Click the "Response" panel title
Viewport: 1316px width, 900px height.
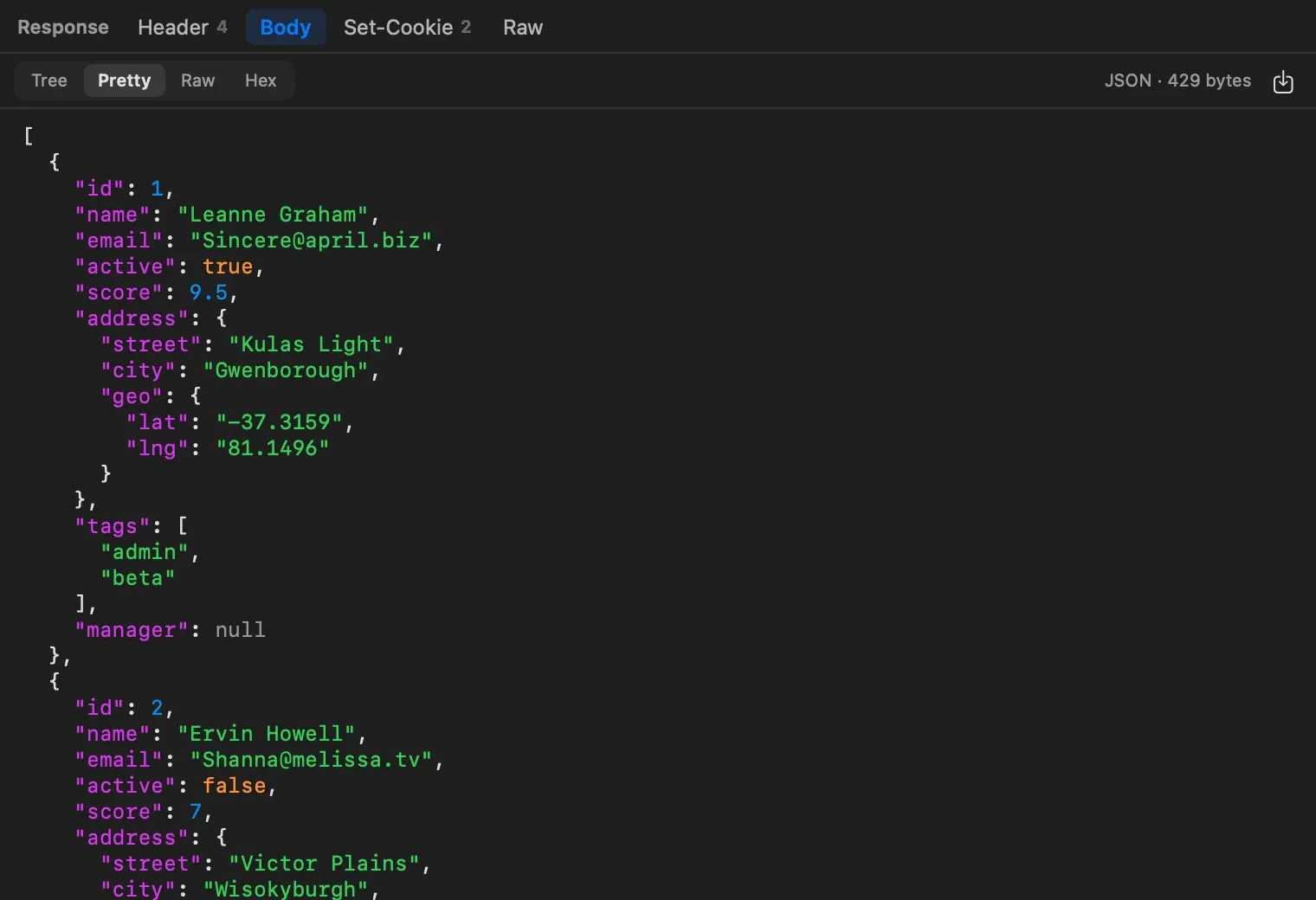point(63,27)
